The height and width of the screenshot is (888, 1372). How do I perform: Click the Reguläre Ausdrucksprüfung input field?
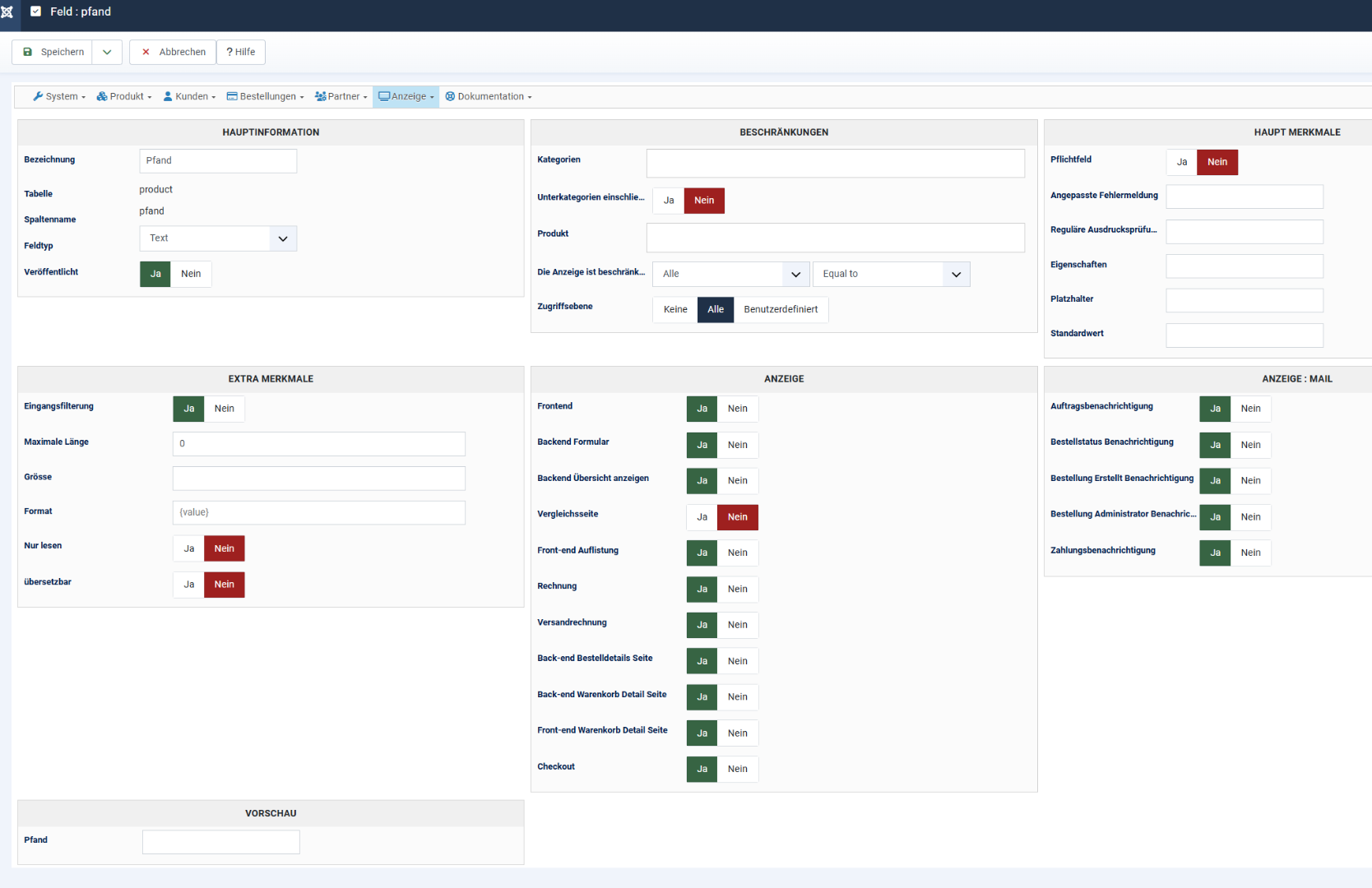coord(1245,232)
